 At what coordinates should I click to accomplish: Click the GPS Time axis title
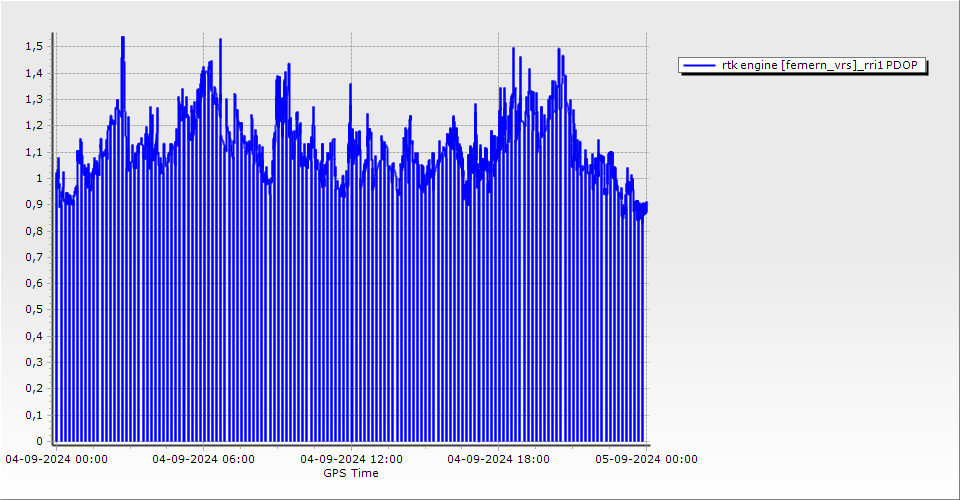coord(351,473)
